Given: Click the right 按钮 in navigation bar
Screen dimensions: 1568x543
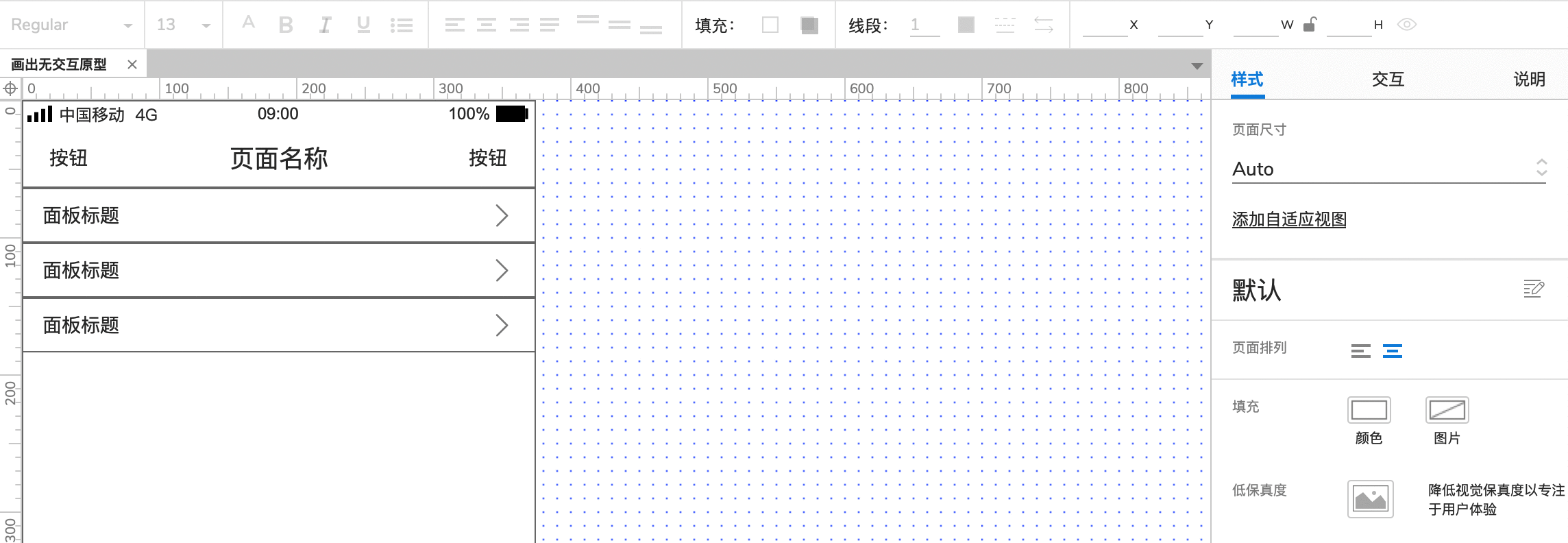Looking at the screenshot, I should pos(488,158).
